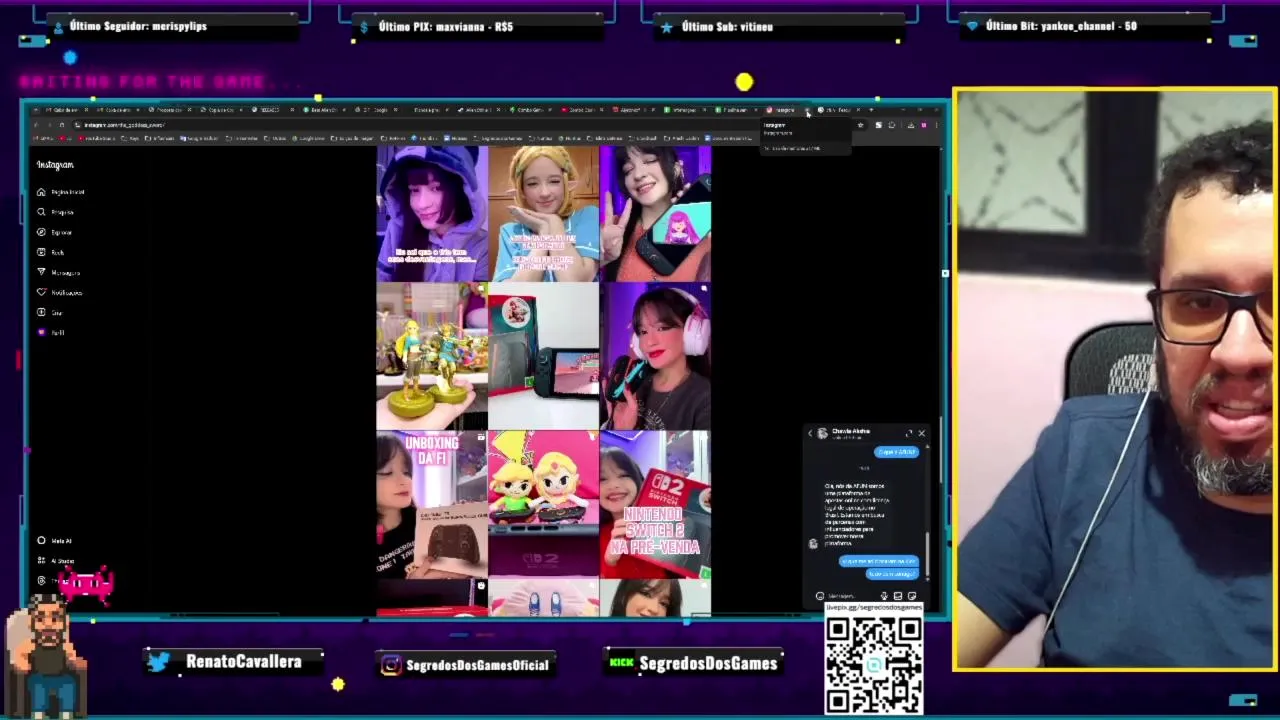Open the purple hoodie girl post thumbnail

[x=432, y=213]
